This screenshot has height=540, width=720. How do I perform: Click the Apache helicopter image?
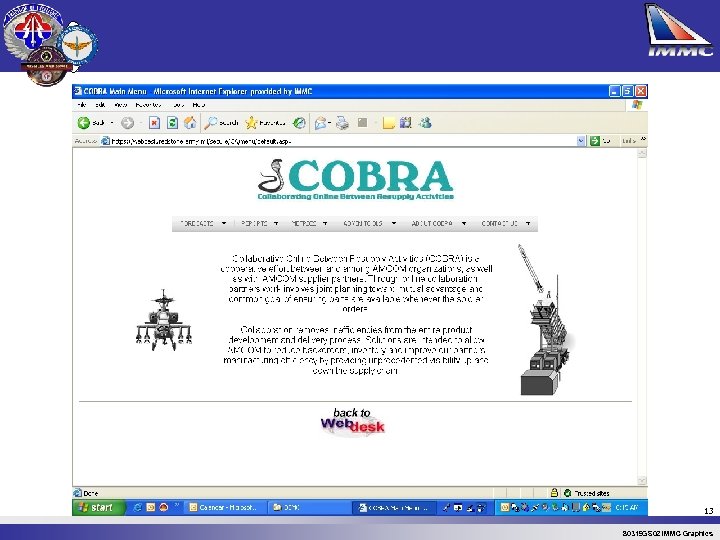tap(164, 321)
